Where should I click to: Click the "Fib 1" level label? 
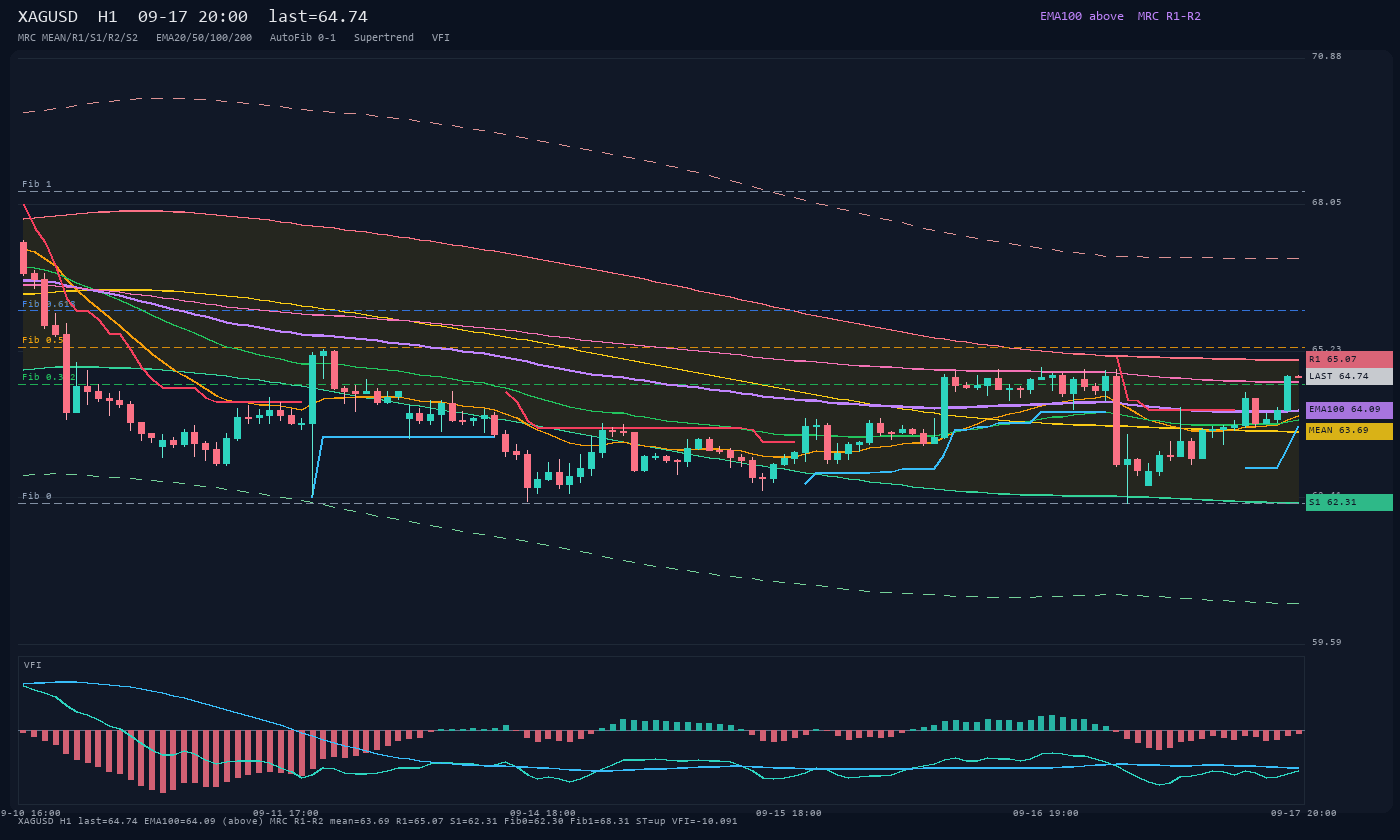tap(37, 184)
